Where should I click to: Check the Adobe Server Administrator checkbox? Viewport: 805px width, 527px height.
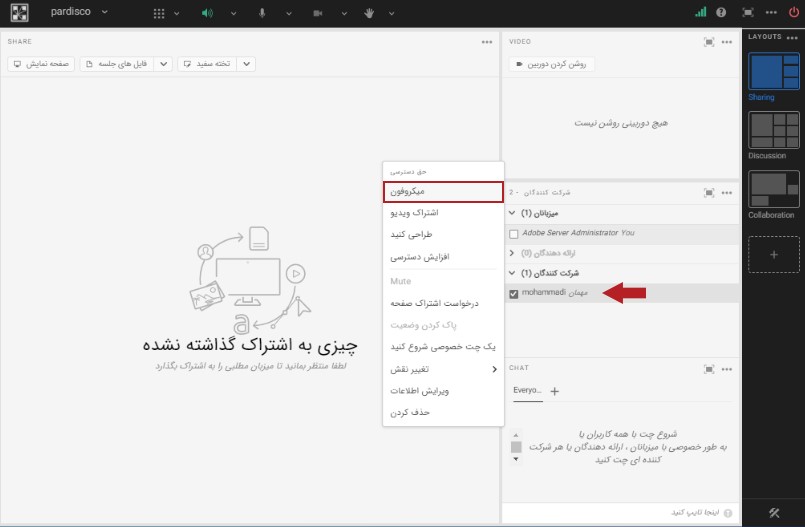[x=513, y=234]
